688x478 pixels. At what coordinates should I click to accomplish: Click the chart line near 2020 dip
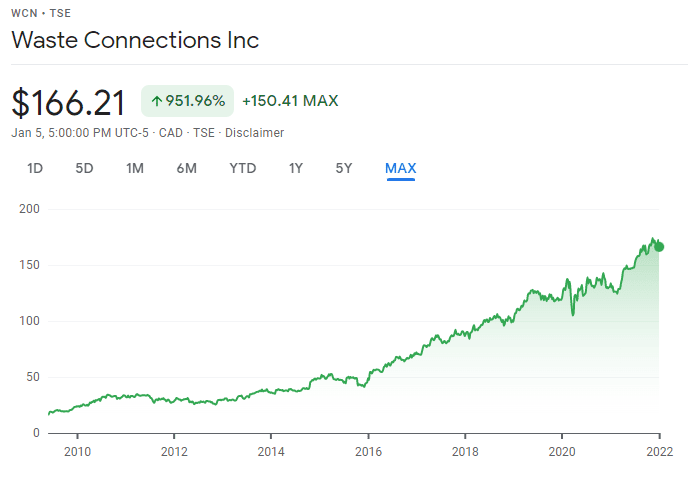pyautogui.click(x=573, y=313)
